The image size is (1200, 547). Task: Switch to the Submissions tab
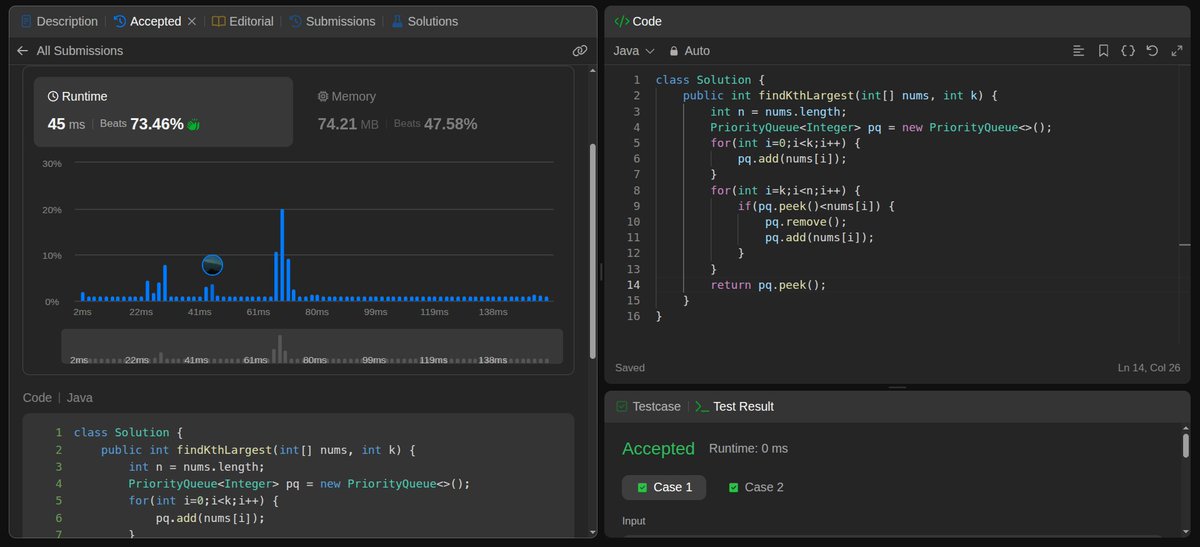click(x=332, y=21)
